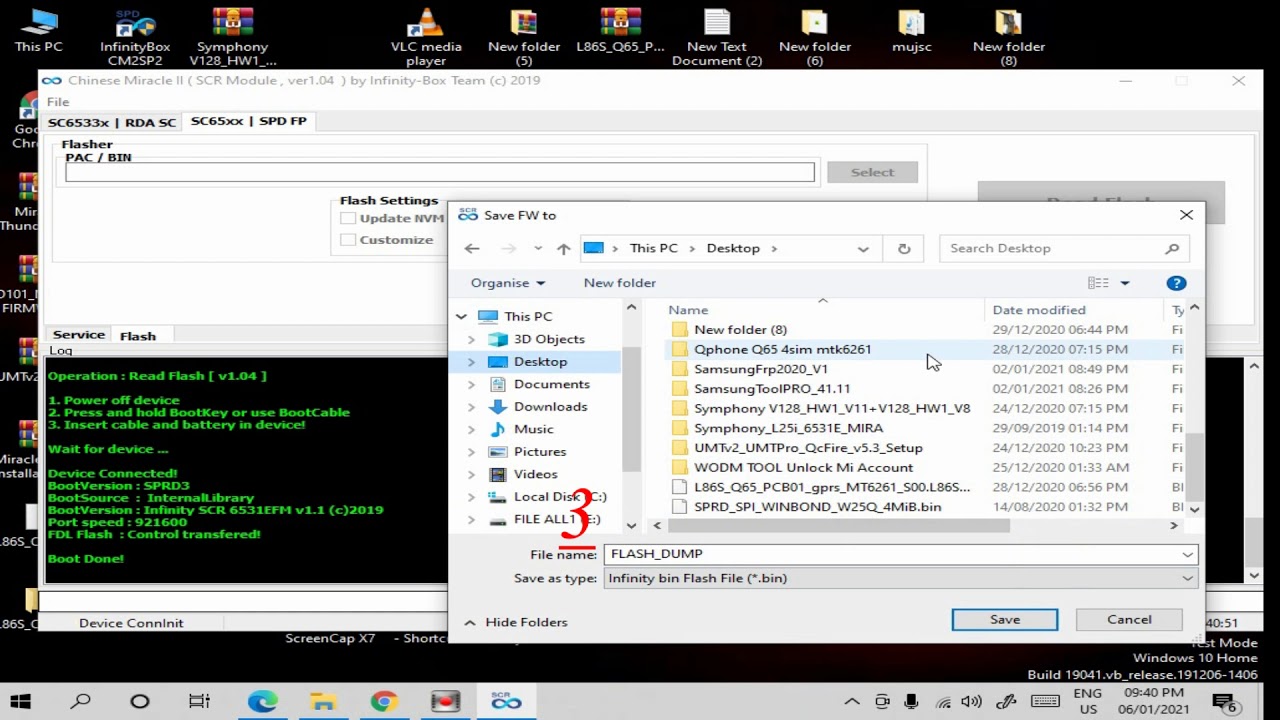Click the search magnifier icon

1172,248
